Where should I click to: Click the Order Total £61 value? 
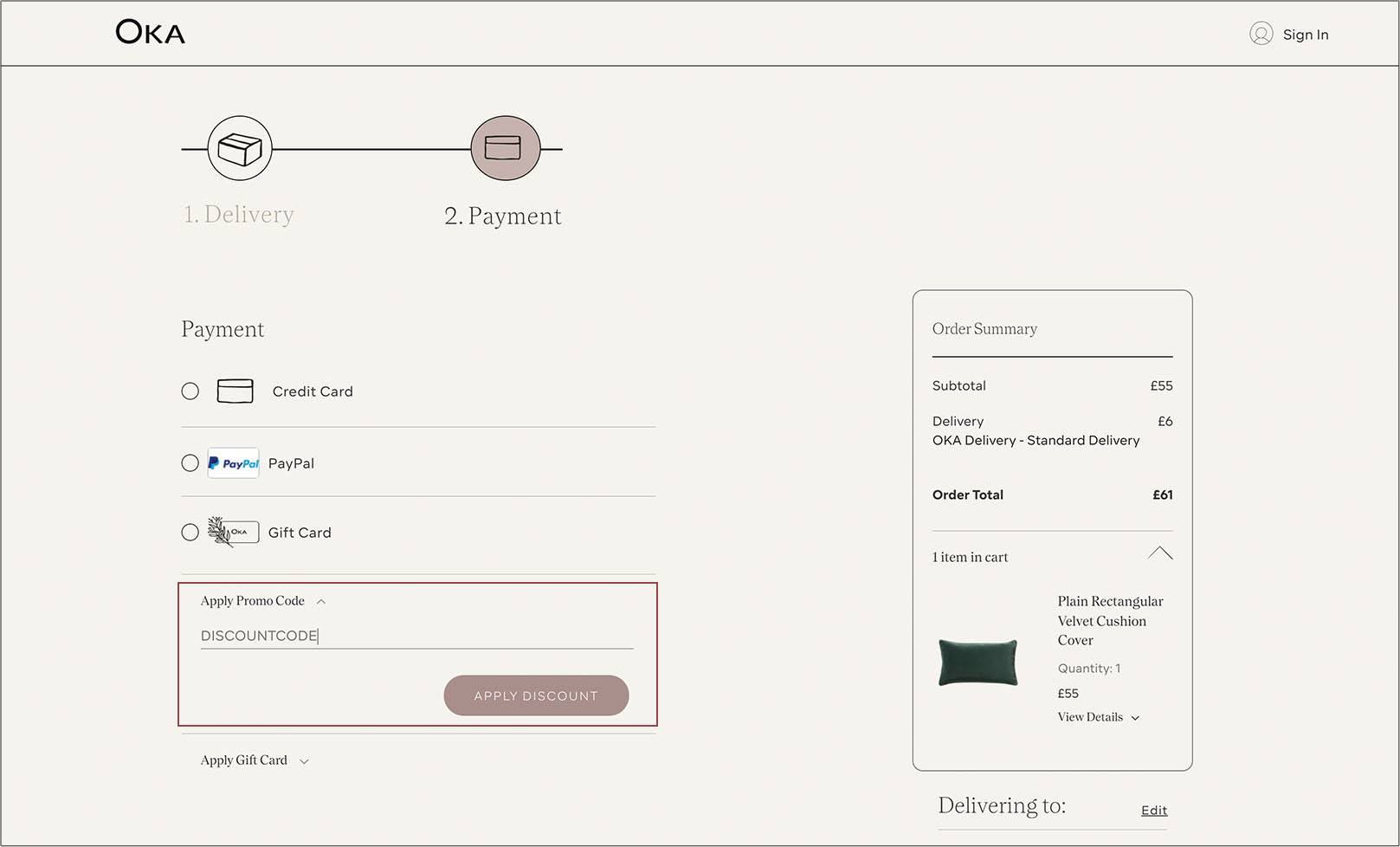coord(1162,495)
